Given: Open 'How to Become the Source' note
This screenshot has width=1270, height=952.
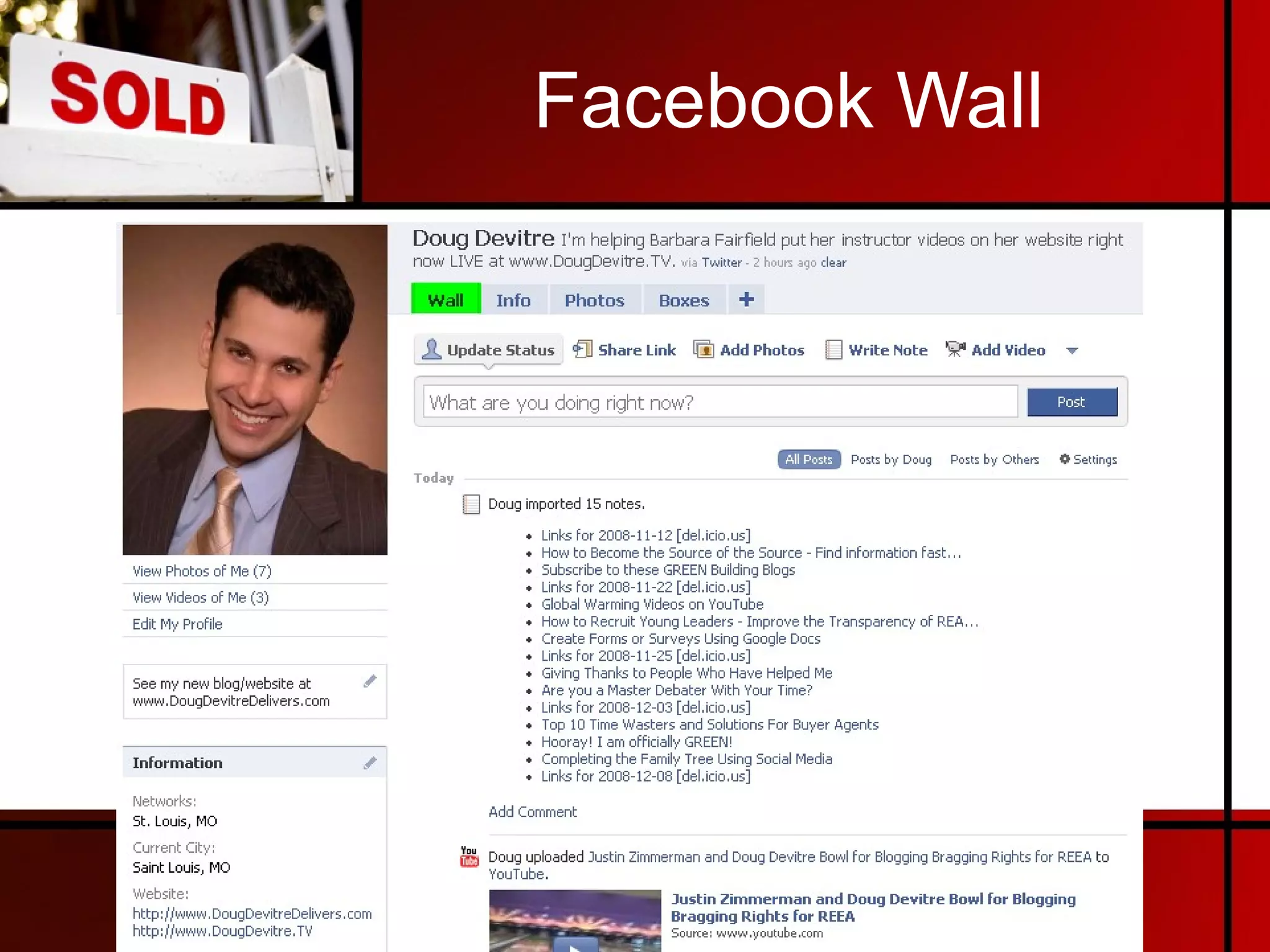Looking at the screenshot, I should [751, 552].
